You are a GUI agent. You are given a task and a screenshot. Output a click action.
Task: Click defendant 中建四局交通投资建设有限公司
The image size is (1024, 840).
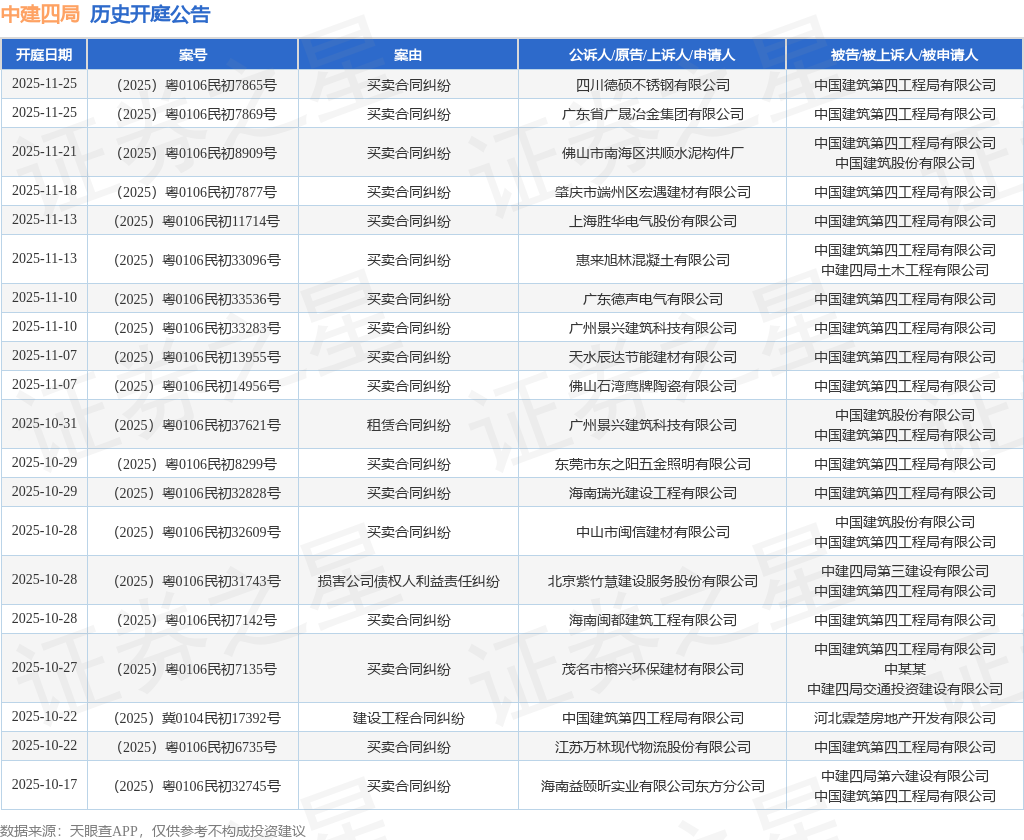[x=905, y=689]
